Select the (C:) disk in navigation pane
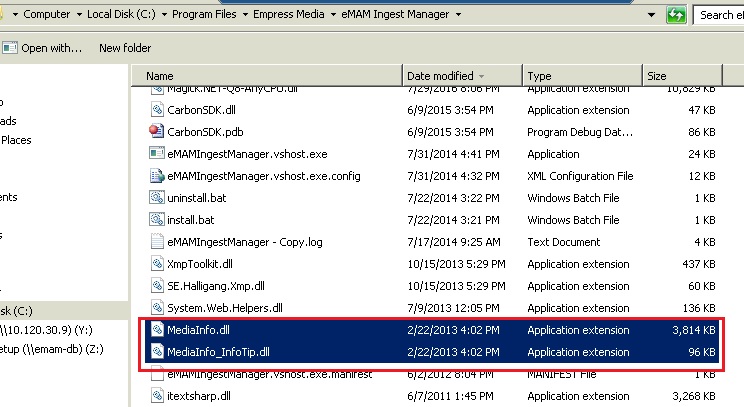744x407 pixels. pyautogui.click(x=17, y=311)
